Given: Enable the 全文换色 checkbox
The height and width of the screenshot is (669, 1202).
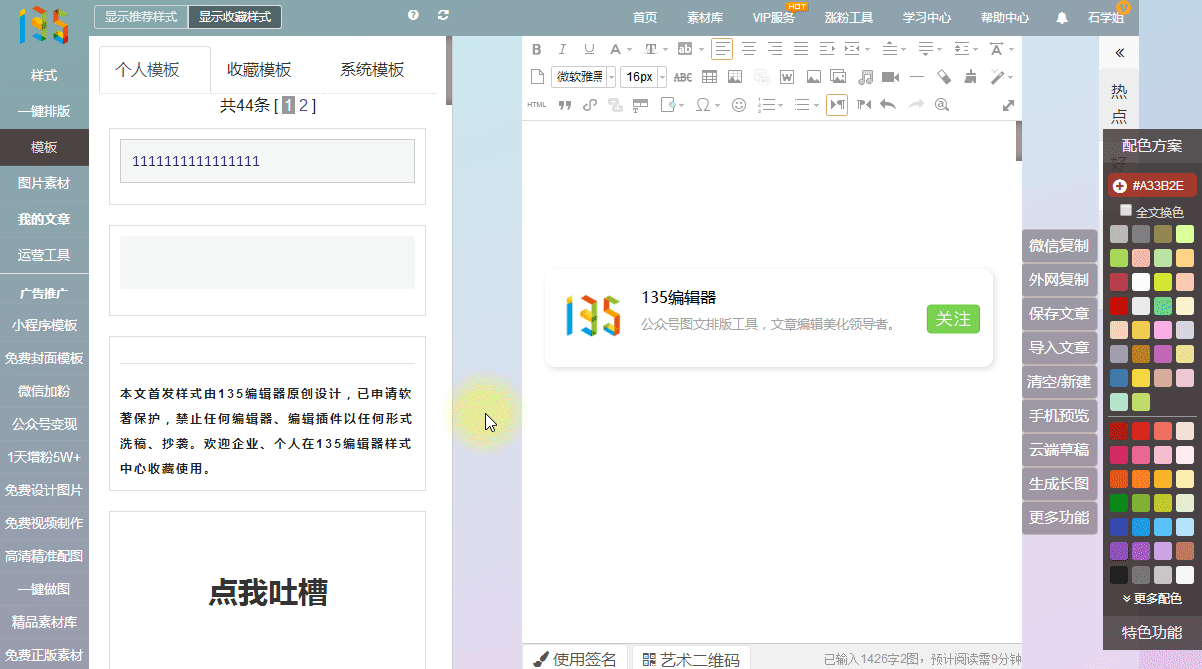Looking at the screenshot, I should (x=1126, y=211).
